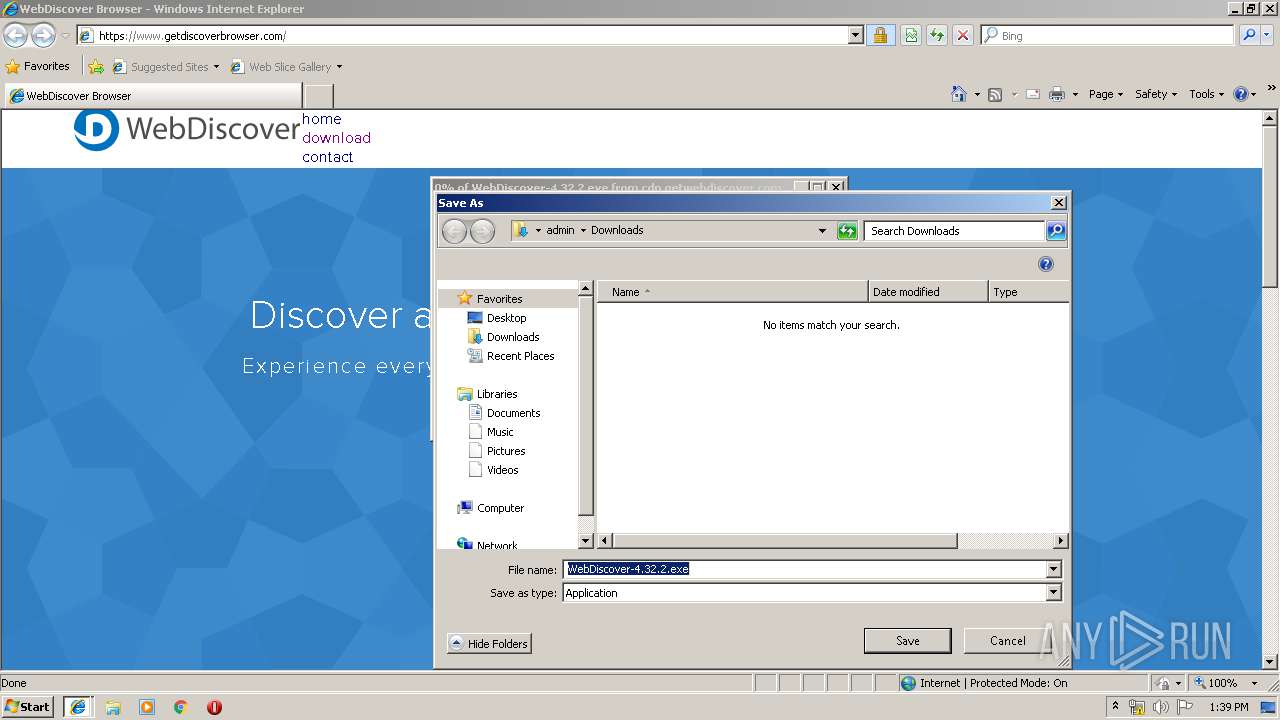Screen dimensions: 1280x720
Task: Click the home link on webpage
Action: (x=322, y=119)
